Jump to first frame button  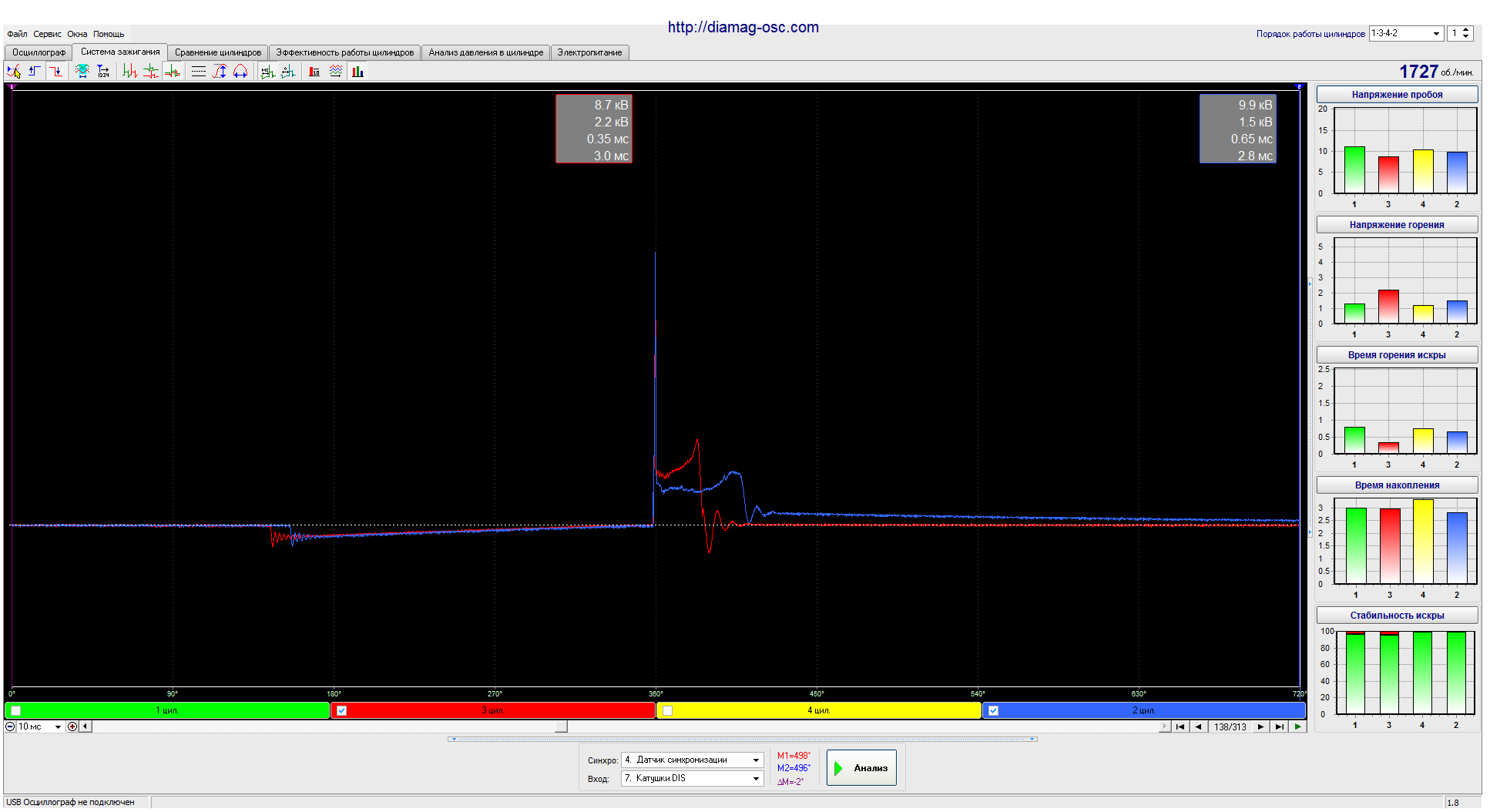click(1180, 726)
